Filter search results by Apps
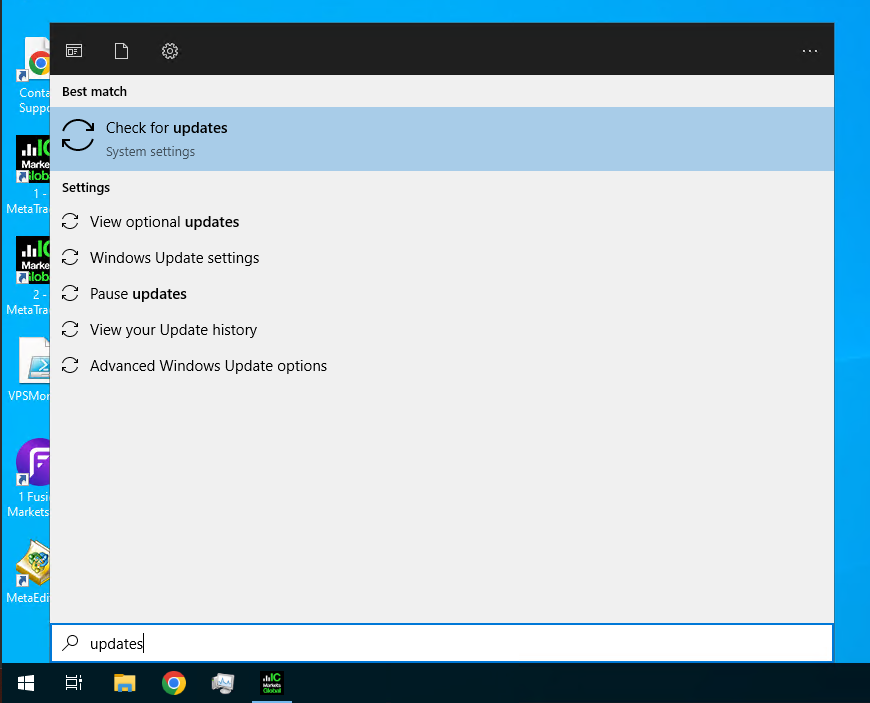Image resolution: width=870 pixels, height=703 pixels. (74, 50)
